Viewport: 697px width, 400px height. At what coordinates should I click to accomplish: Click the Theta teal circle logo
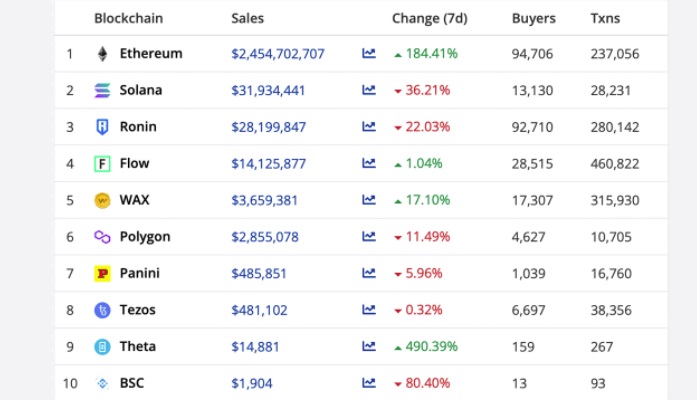102,347
